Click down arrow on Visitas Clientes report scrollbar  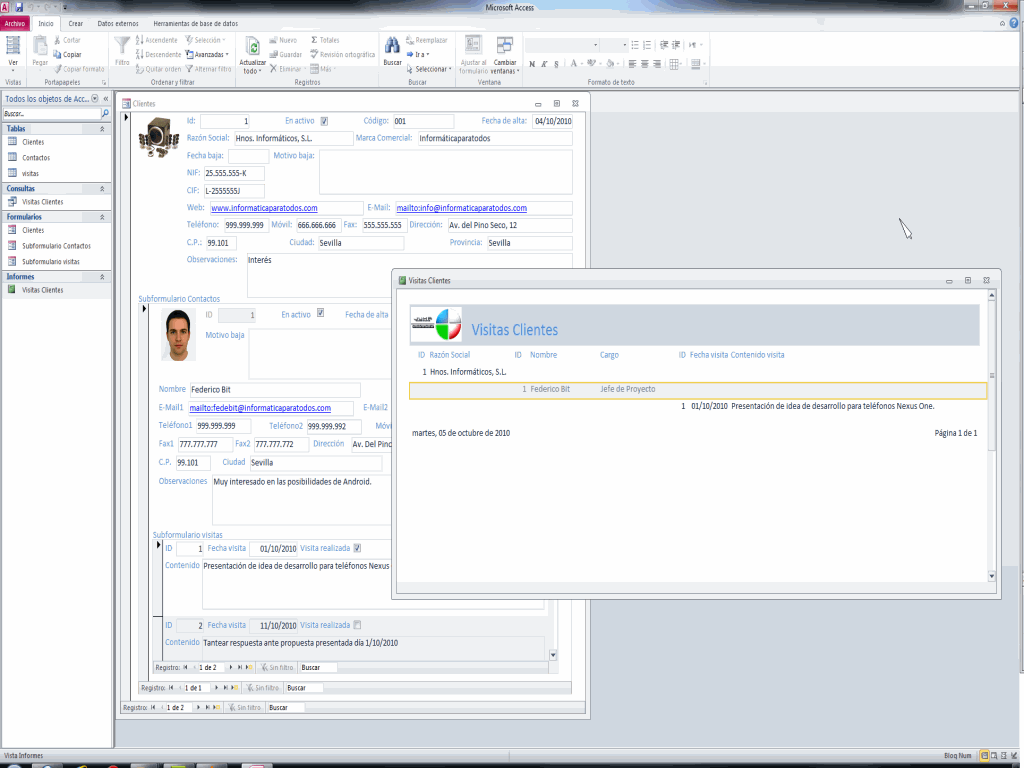[991, 576]
